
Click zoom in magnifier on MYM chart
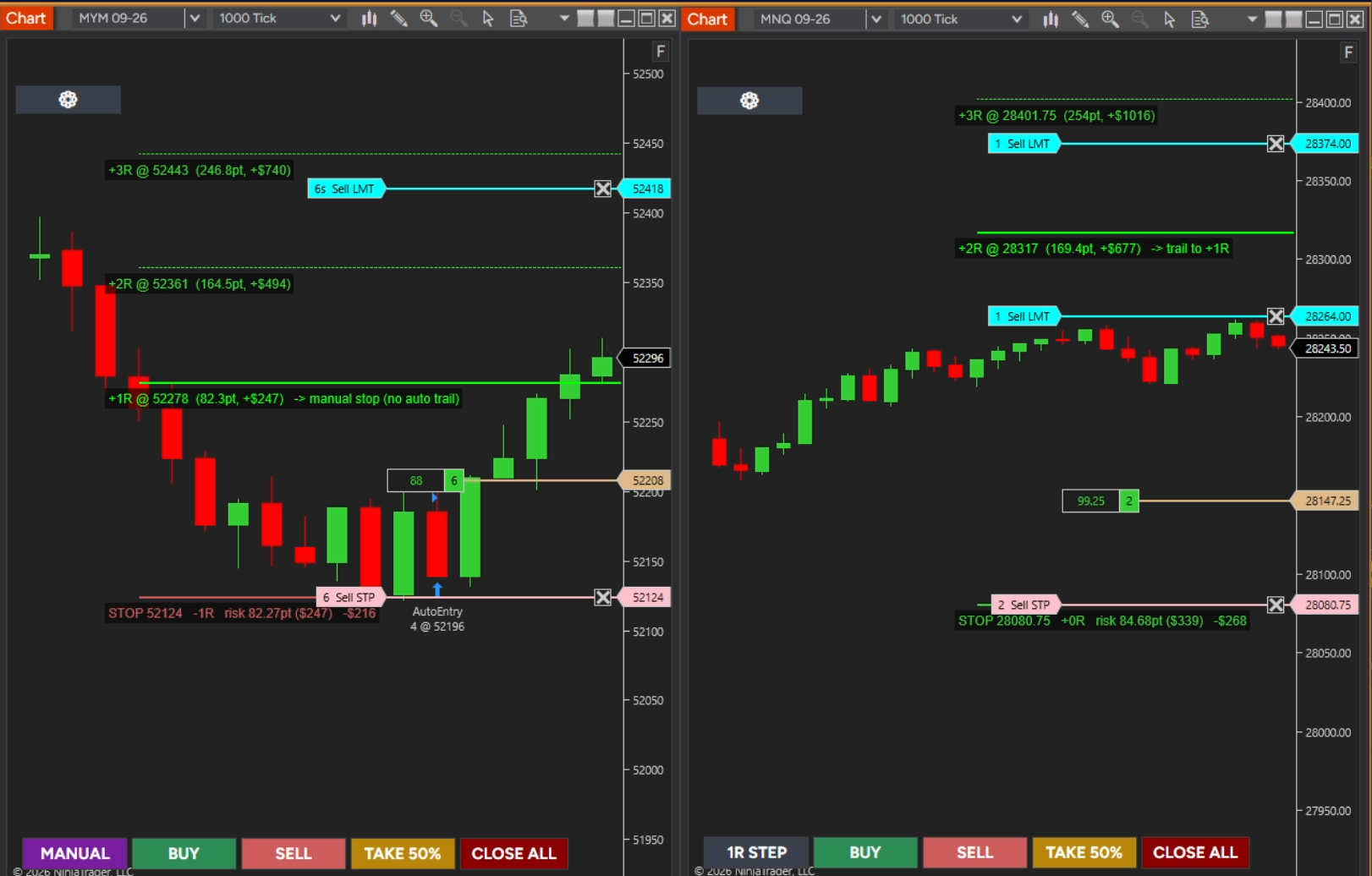click(x=429, y=18)
